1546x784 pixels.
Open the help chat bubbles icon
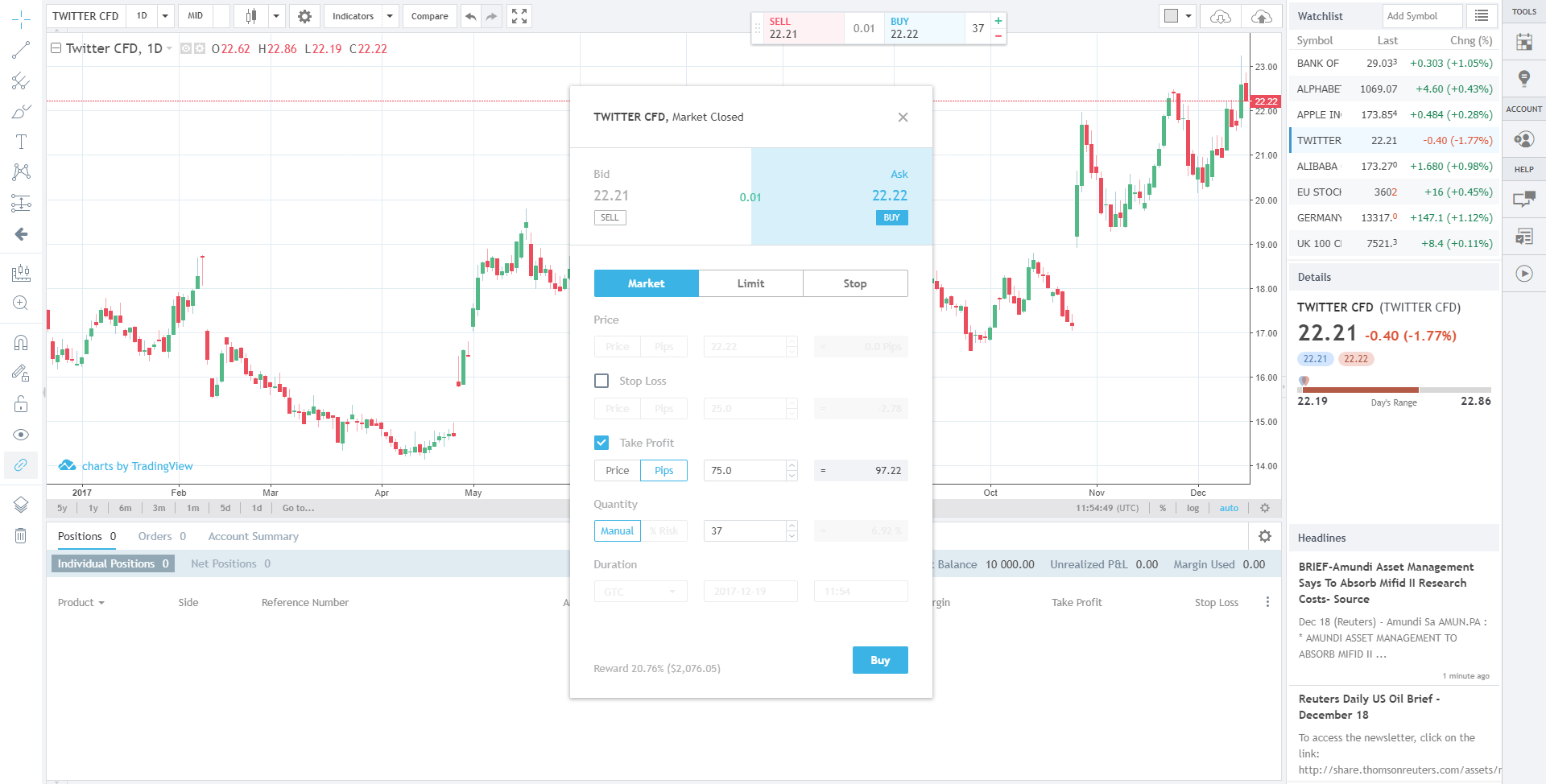1524,199
